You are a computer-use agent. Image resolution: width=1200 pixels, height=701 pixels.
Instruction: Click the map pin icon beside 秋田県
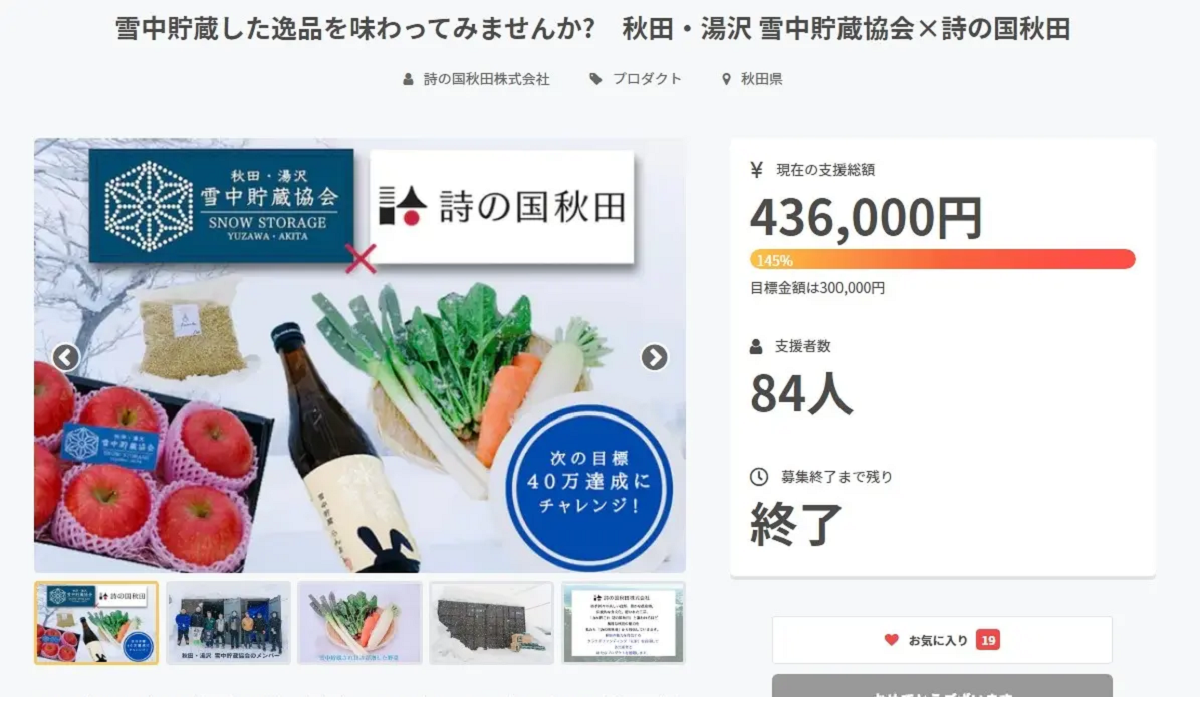727,79
